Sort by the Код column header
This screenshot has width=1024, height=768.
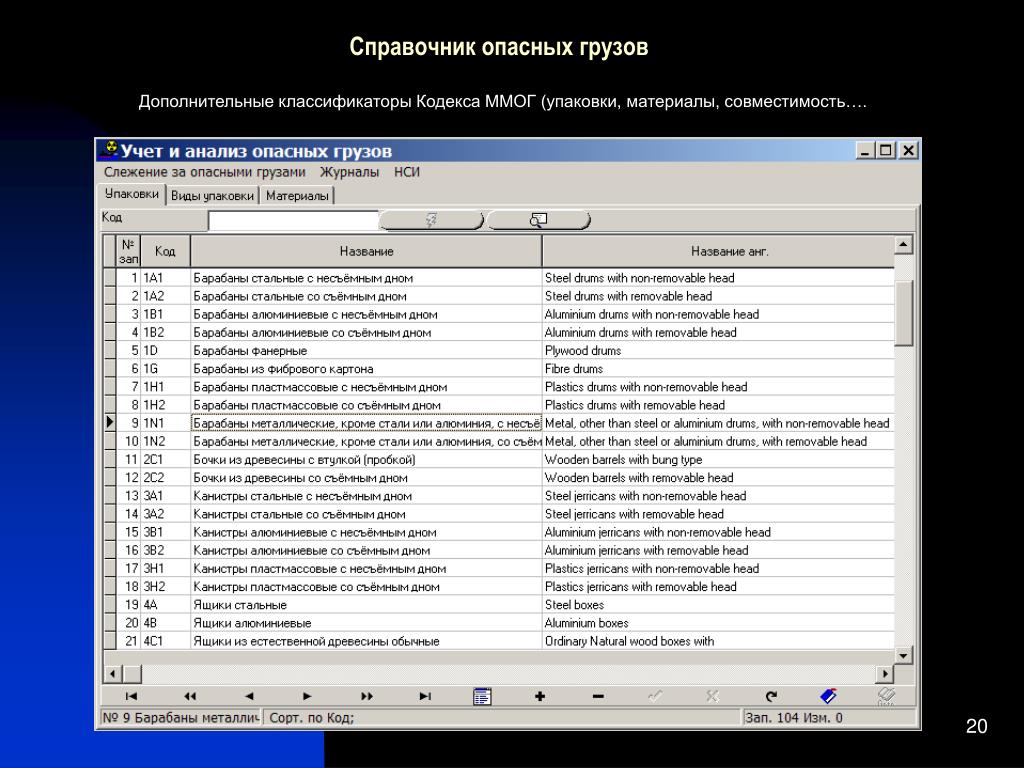pyautogui.click(x=165, y=251)
